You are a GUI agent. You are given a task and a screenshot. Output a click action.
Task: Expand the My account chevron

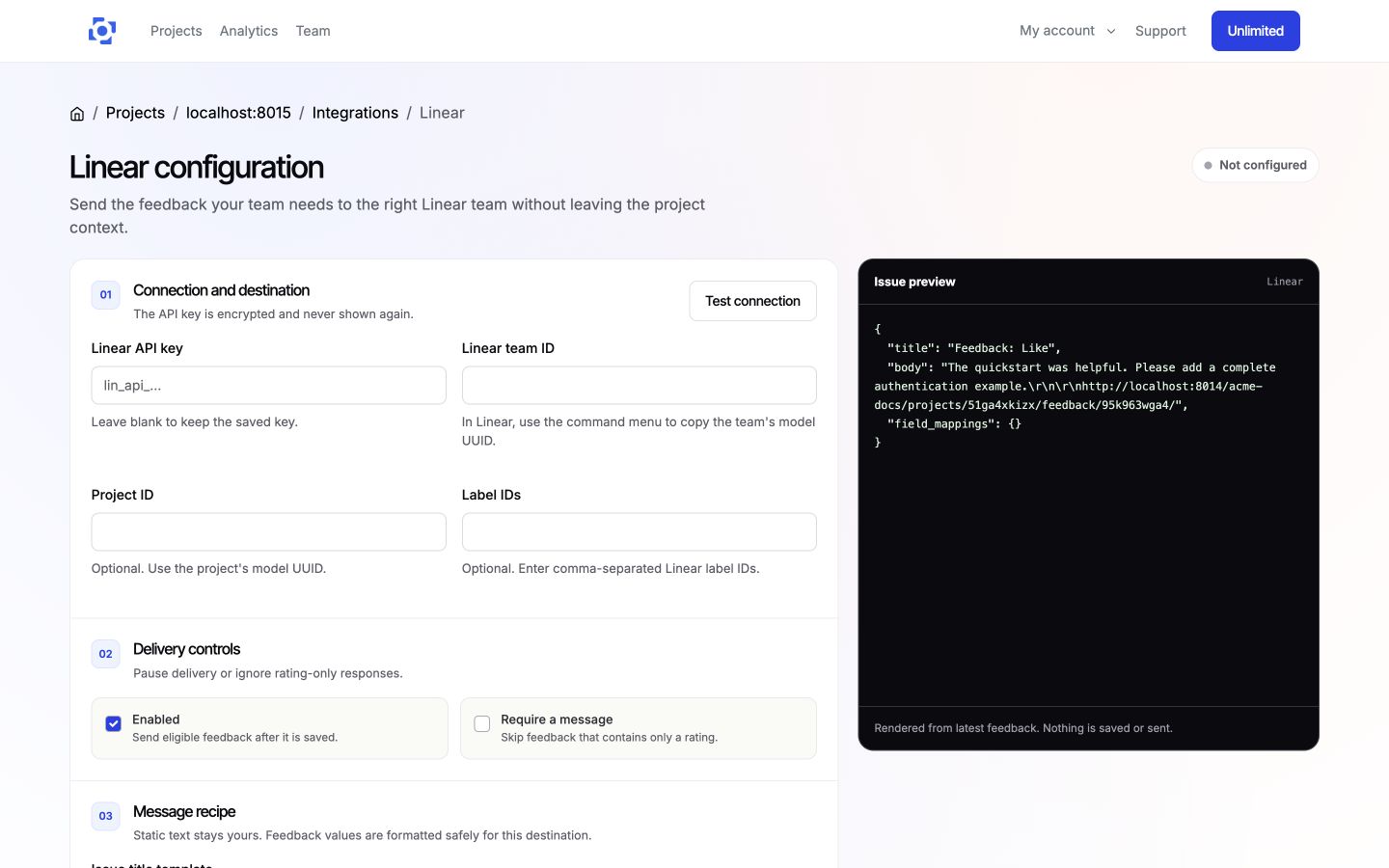tap(1111, 31)
